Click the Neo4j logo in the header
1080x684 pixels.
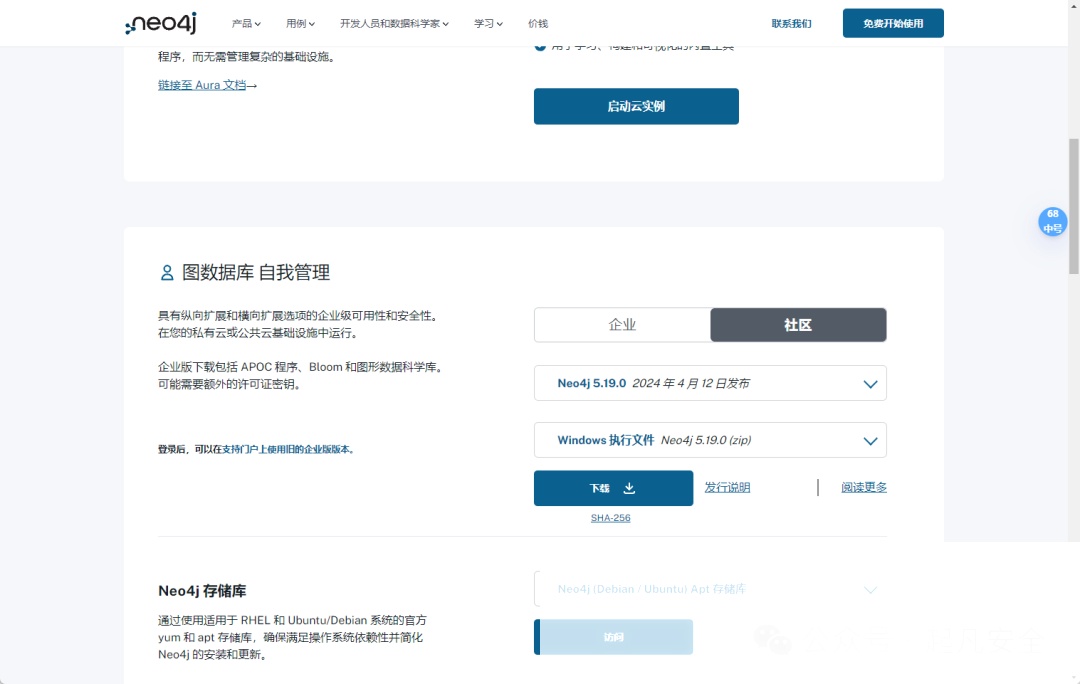tap(160, 23)
